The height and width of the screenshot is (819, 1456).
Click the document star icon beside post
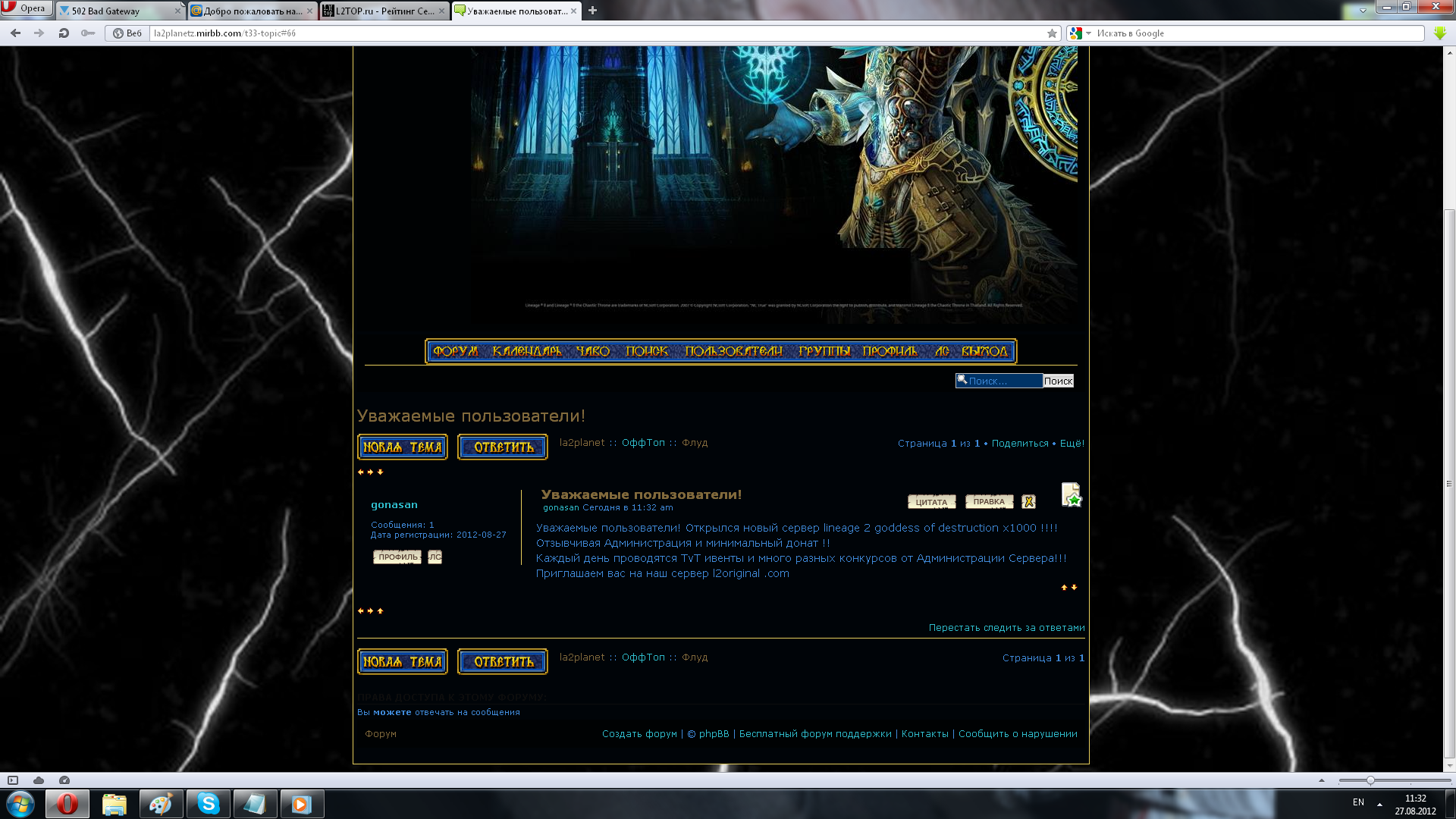coord(1071,494)
